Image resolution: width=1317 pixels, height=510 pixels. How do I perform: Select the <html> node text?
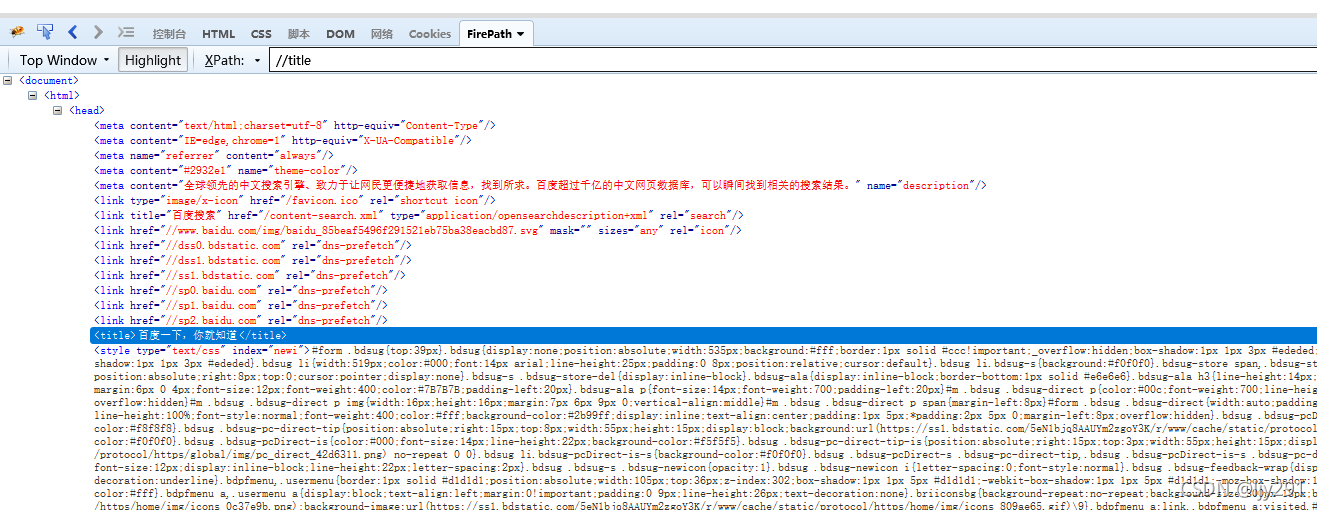coord(61,95)
